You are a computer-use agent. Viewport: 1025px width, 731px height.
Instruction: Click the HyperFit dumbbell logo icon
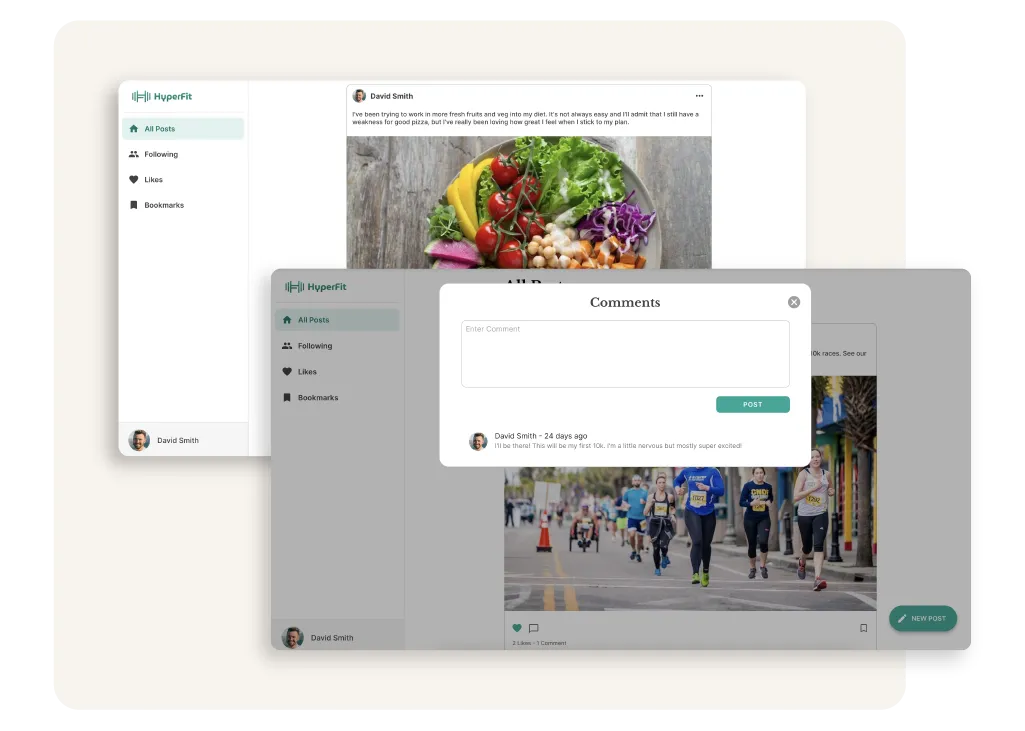293,287
